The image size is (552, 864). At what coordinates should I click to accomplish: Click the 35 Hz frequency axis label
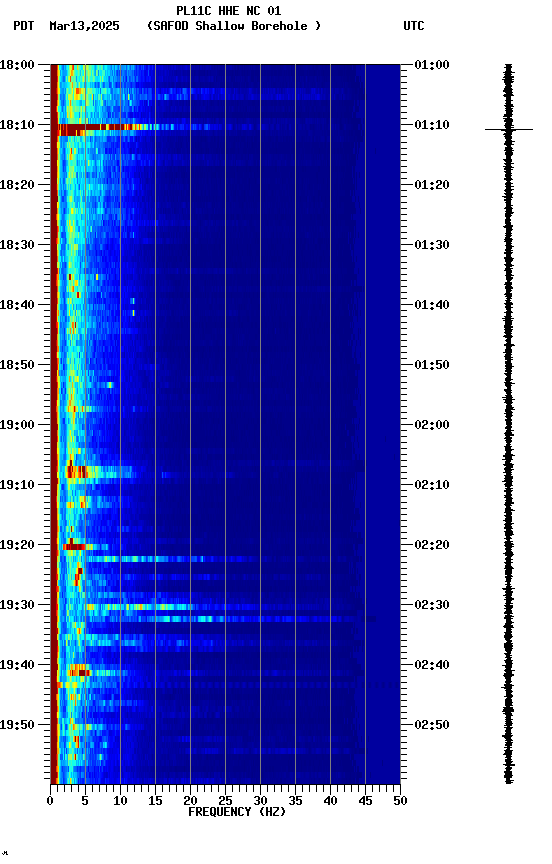(295, 801)
